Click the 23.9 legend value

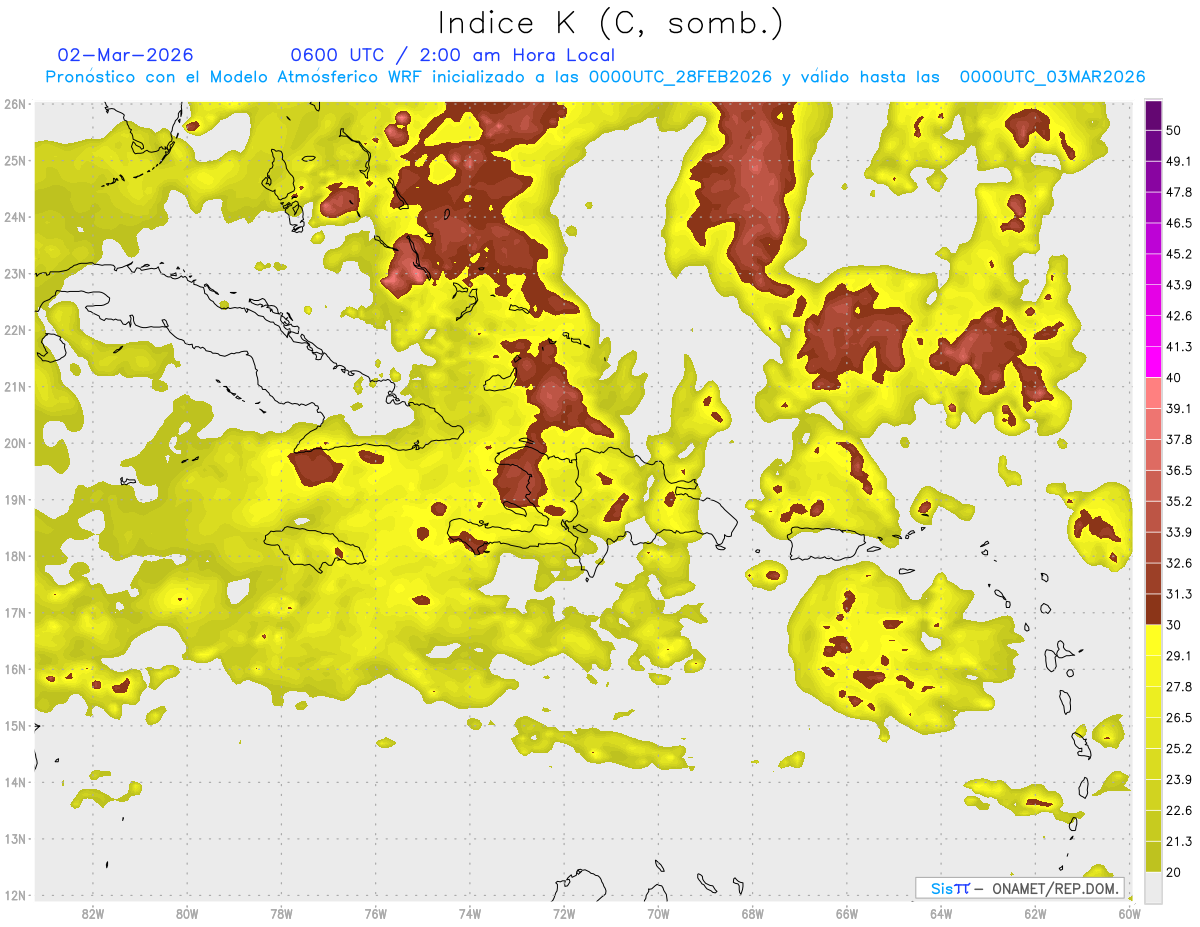pos(1179,780)
